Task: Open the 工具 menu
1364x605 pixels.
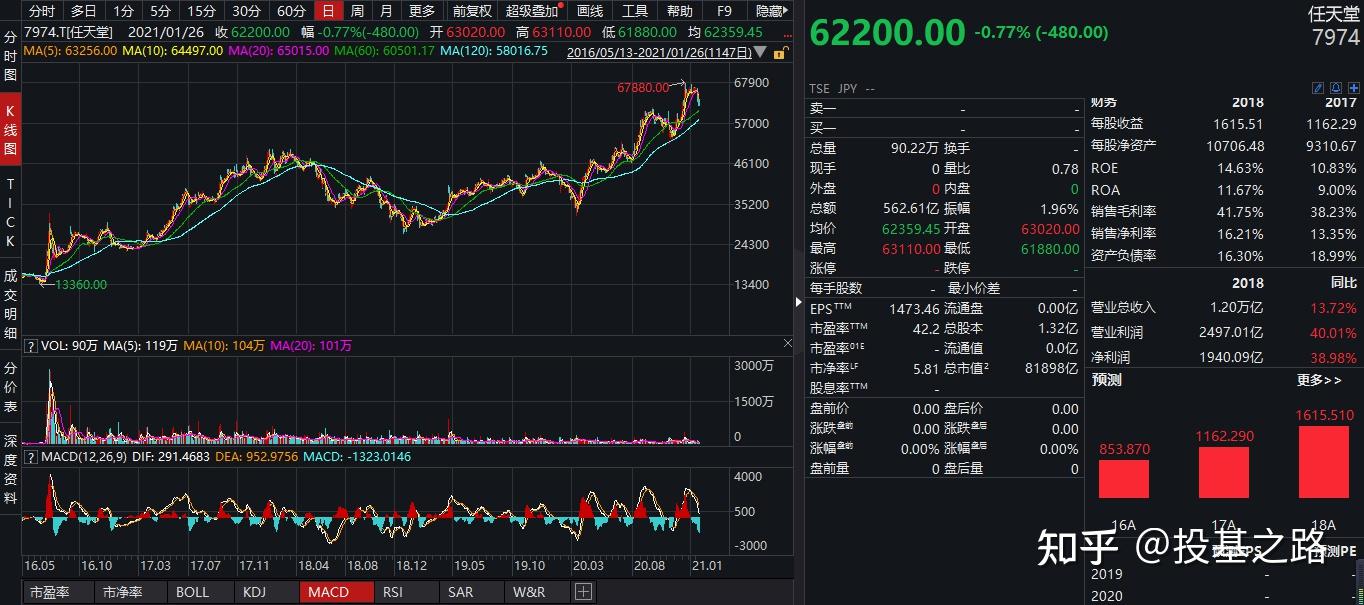Action: tap(634, 11)
